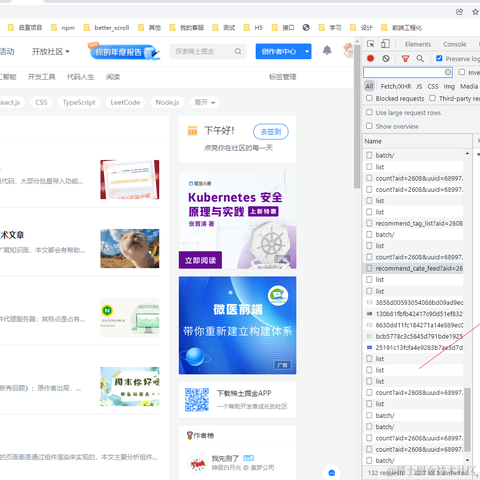Open the 开发工具 category
Viewport: 480px width, 480px height.
pyautogui.click(x=41, y=77)
